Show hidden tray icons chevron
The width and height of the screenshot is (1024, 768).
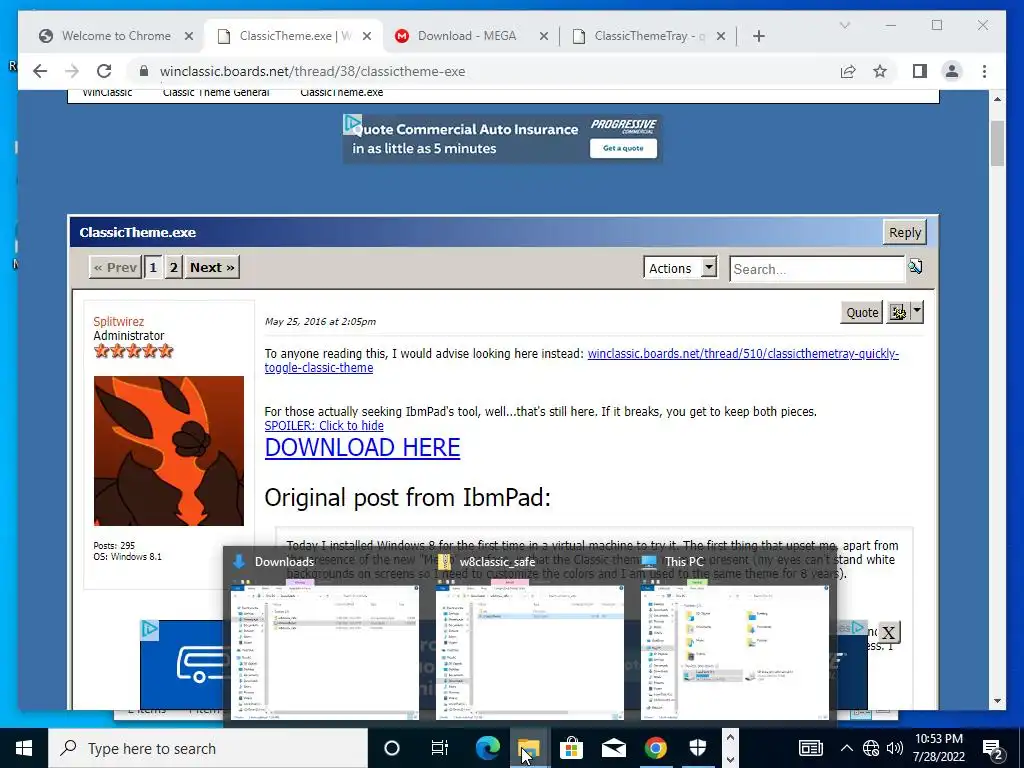click(846, 748)
